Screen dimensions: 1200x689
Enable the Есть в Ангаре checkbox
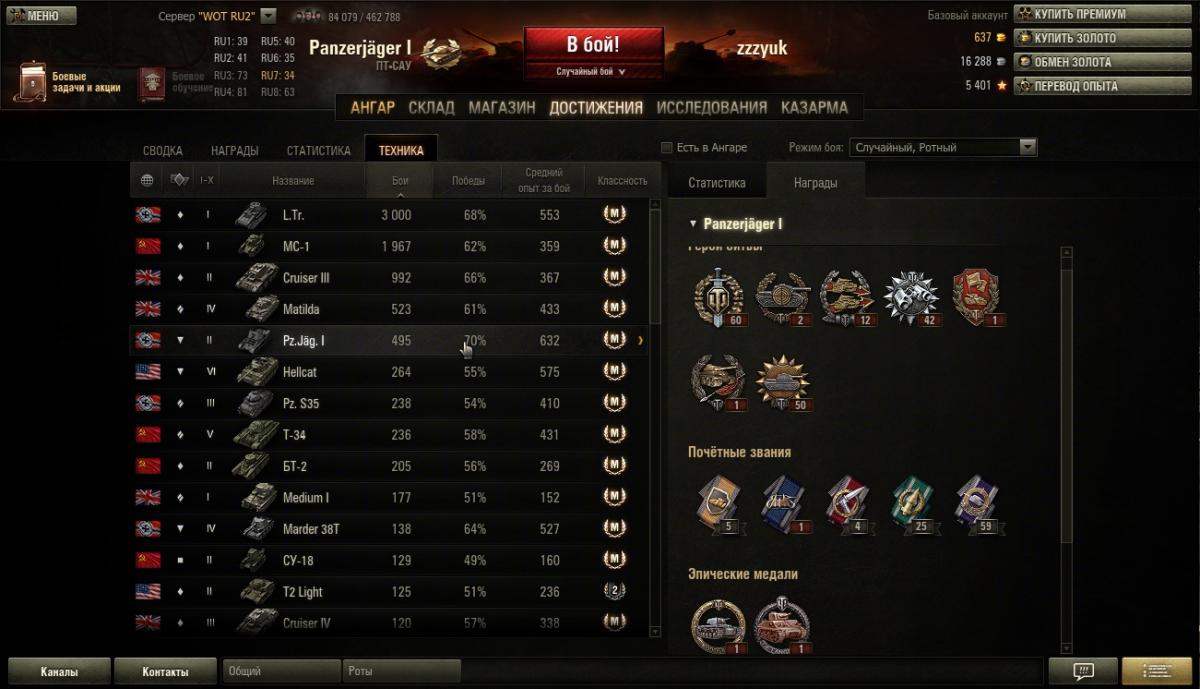(667, 148)
